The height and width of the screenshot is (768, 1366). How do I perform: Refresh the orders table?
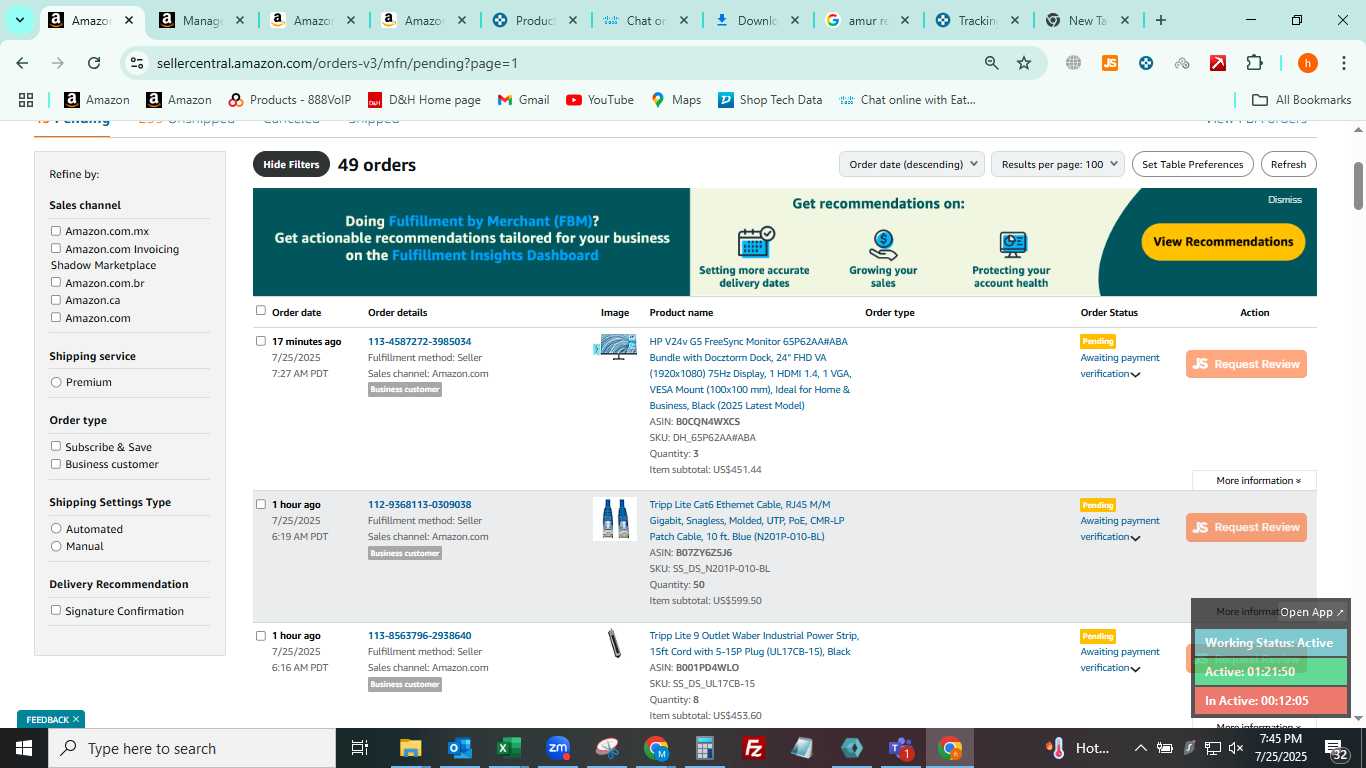(x=1288, y=164)
